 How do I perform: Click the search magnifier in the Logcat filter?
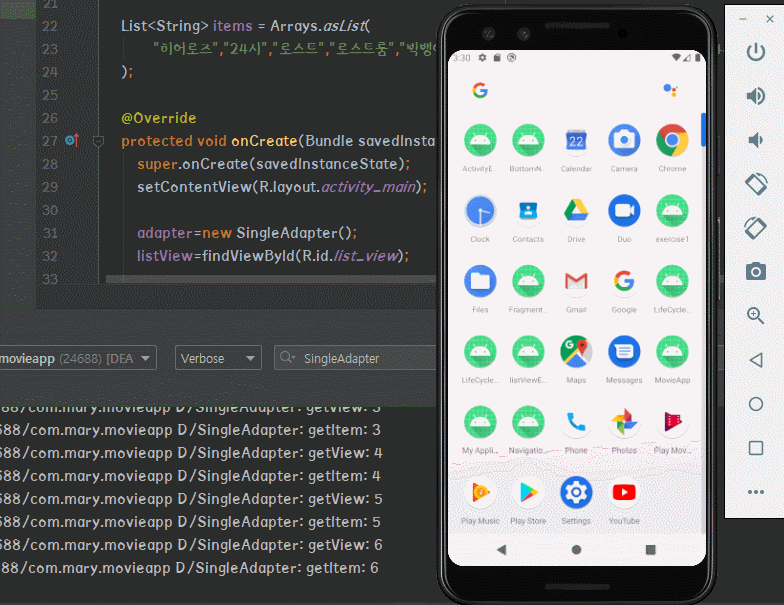pos(287,358)
